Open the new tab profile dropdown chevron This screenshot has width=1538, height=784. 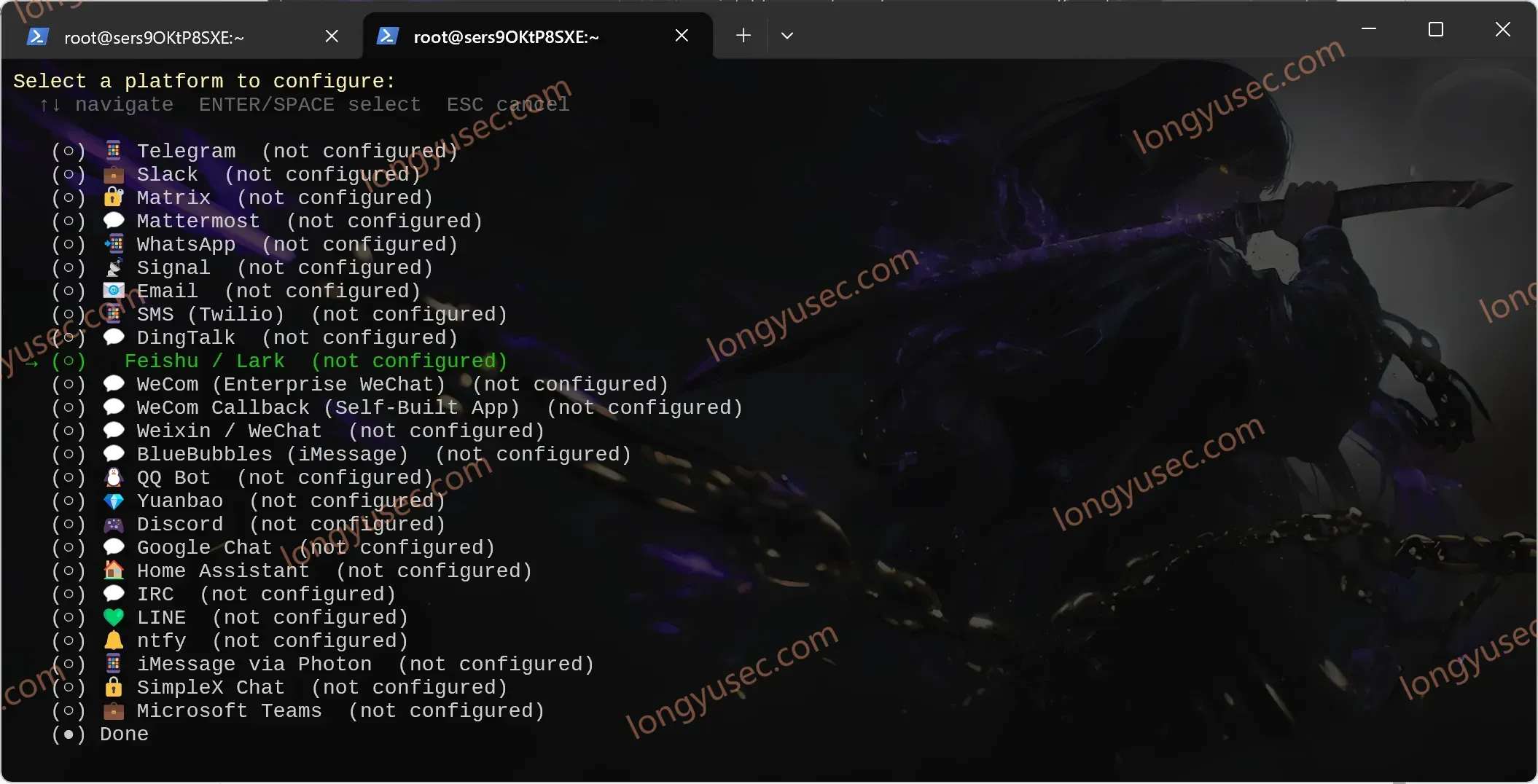(787, 36)
